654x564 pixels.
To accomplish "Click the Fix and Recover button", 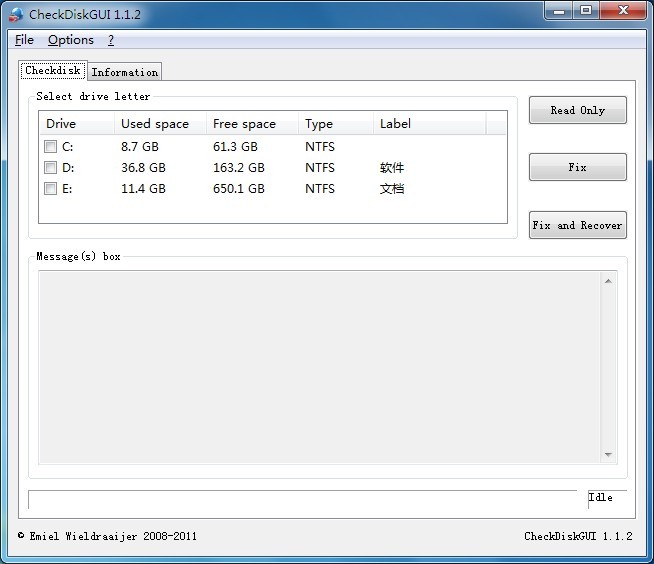I will click(x=577, y=225).
